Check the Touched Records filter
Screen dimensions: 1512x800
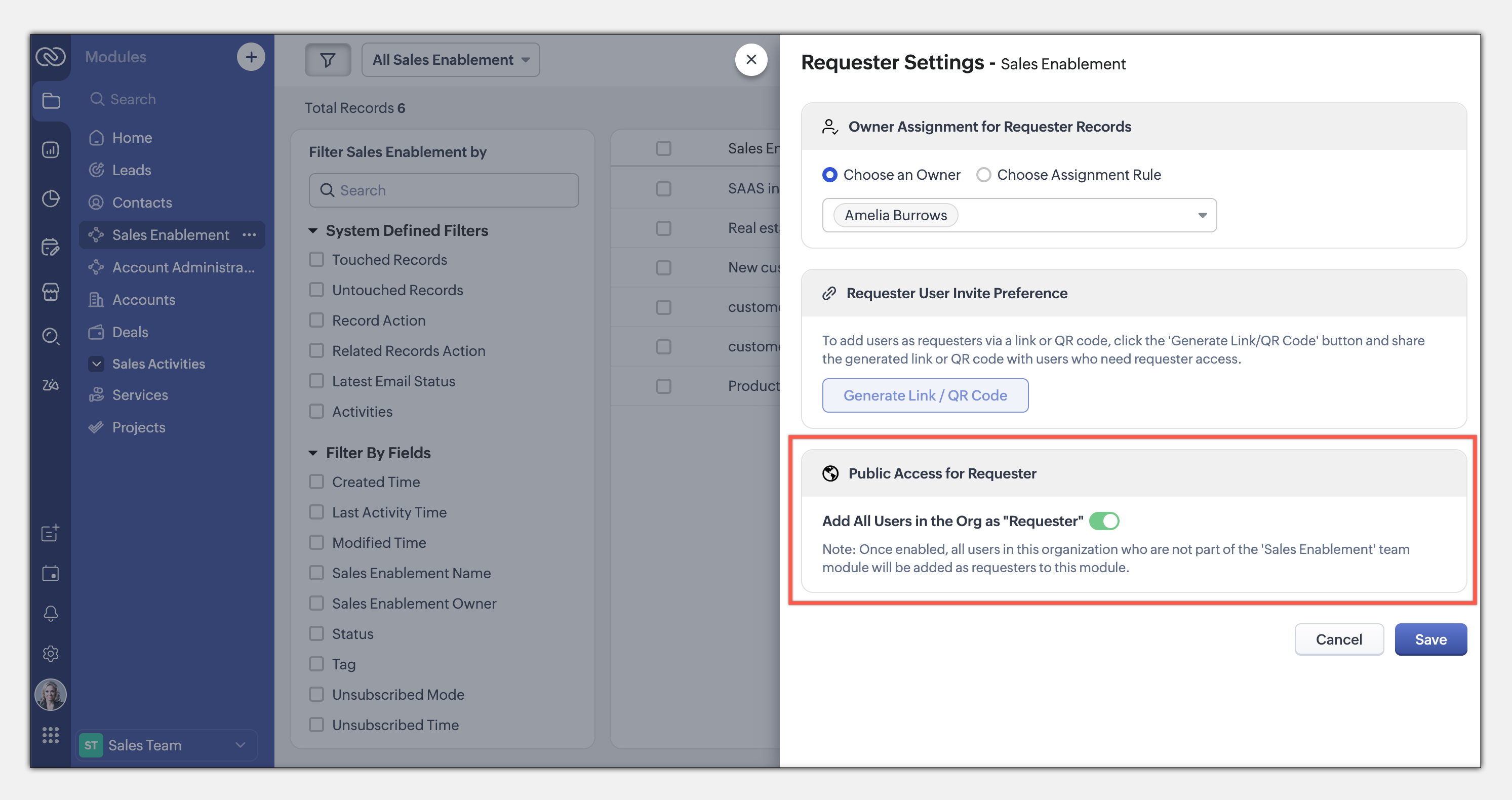point(316,259)
